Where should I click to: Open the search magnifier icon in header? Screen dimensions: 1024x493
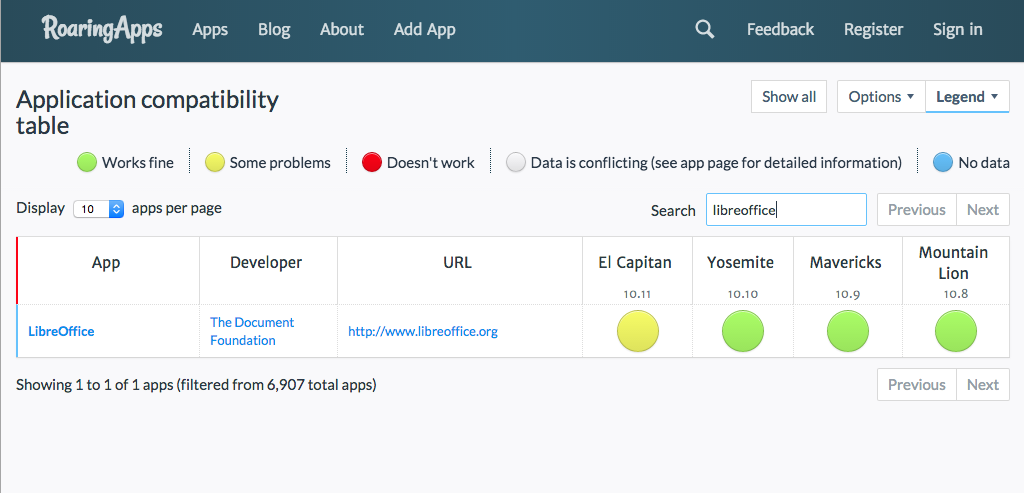[x=704, y=29]
